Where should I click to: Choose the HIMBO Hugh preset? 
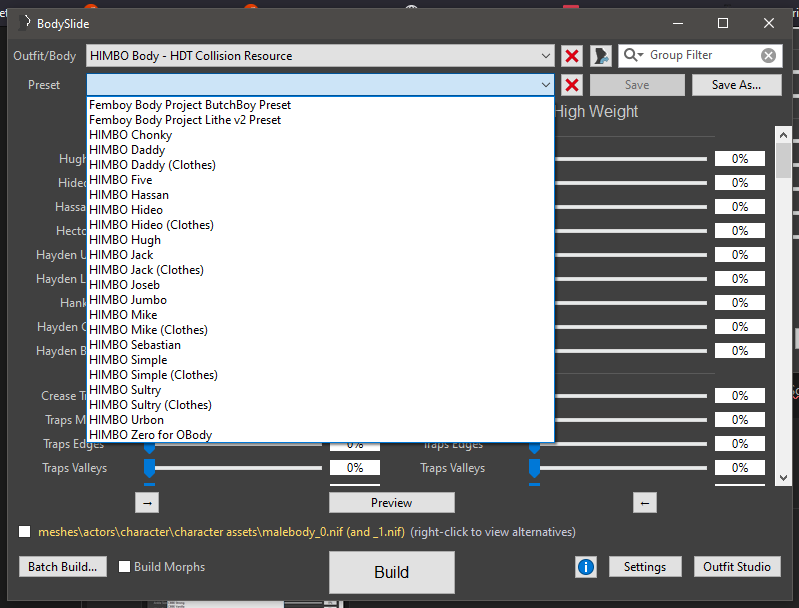[x=321, y=240]
